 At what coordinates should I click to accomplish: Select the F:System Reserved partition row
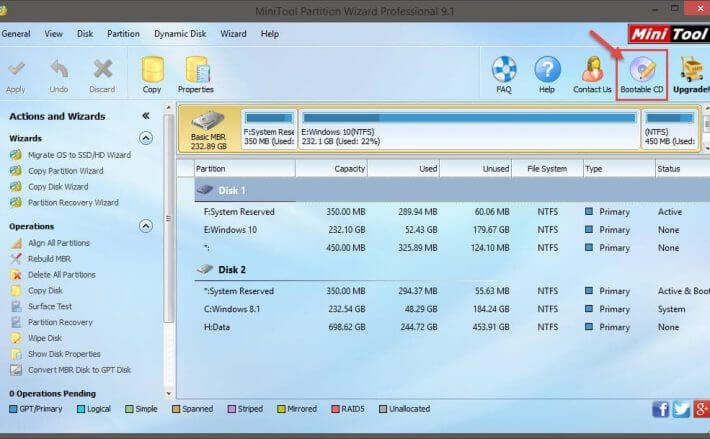pos(452,212)
